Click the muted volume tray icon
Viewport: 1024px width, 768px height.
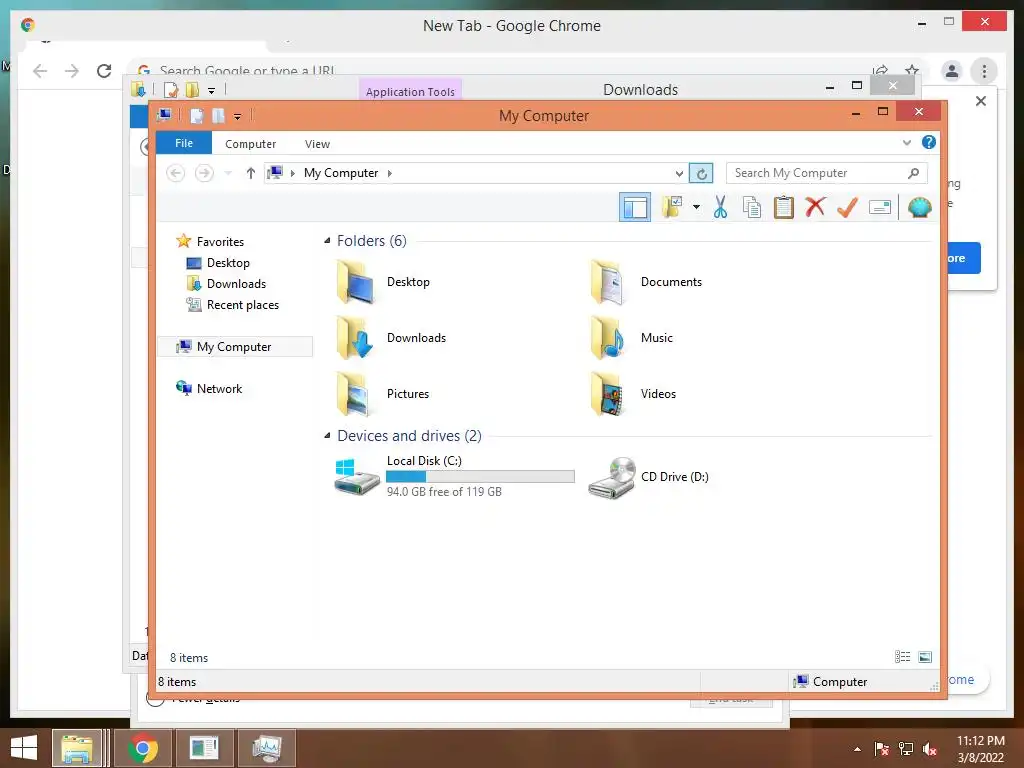click(x=930, y=749)
